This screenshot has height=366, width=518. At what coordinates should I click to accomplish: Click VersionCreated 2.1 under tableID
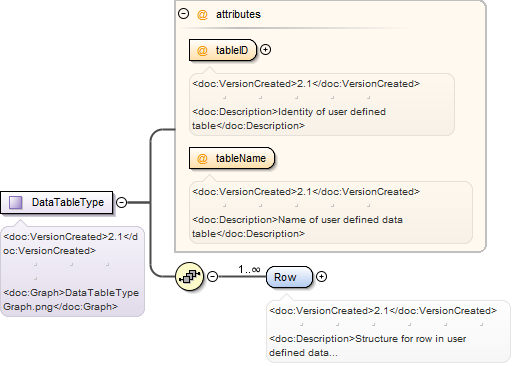306,84
